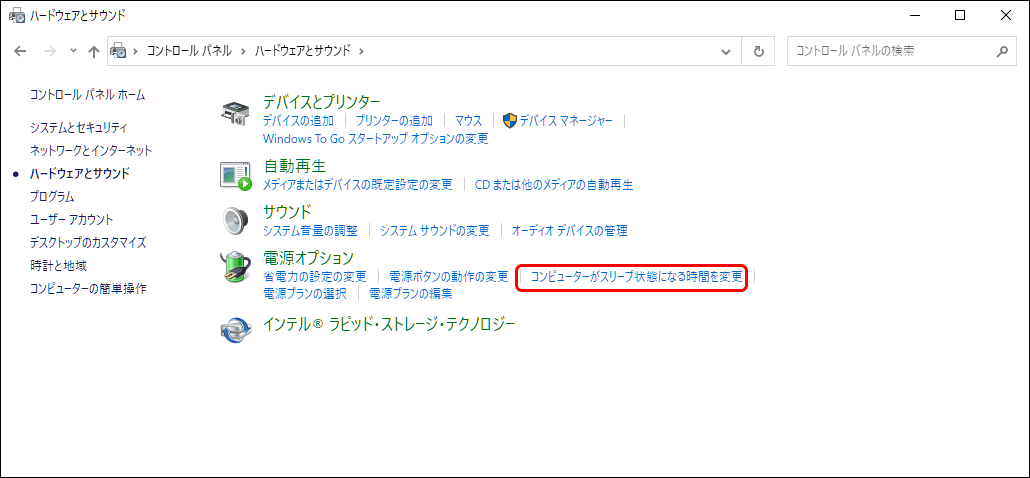Minimize the ハードウェアとサウンド window
Screen dimensions: 1030x478
(915, 15)
